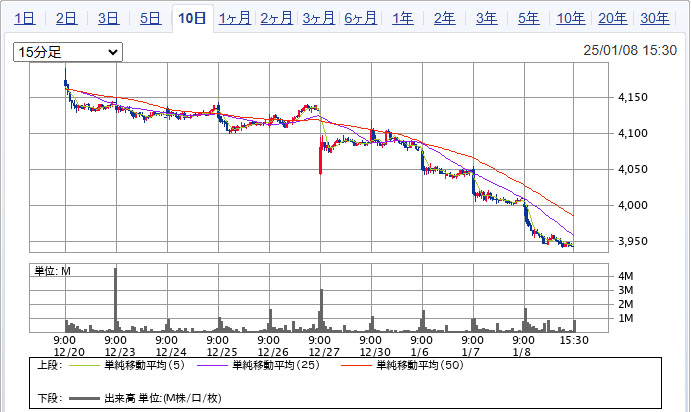Open the 3ヶ月 chart tab
Image resolution: width=691 pixels, height=412 pixels.
318,18
